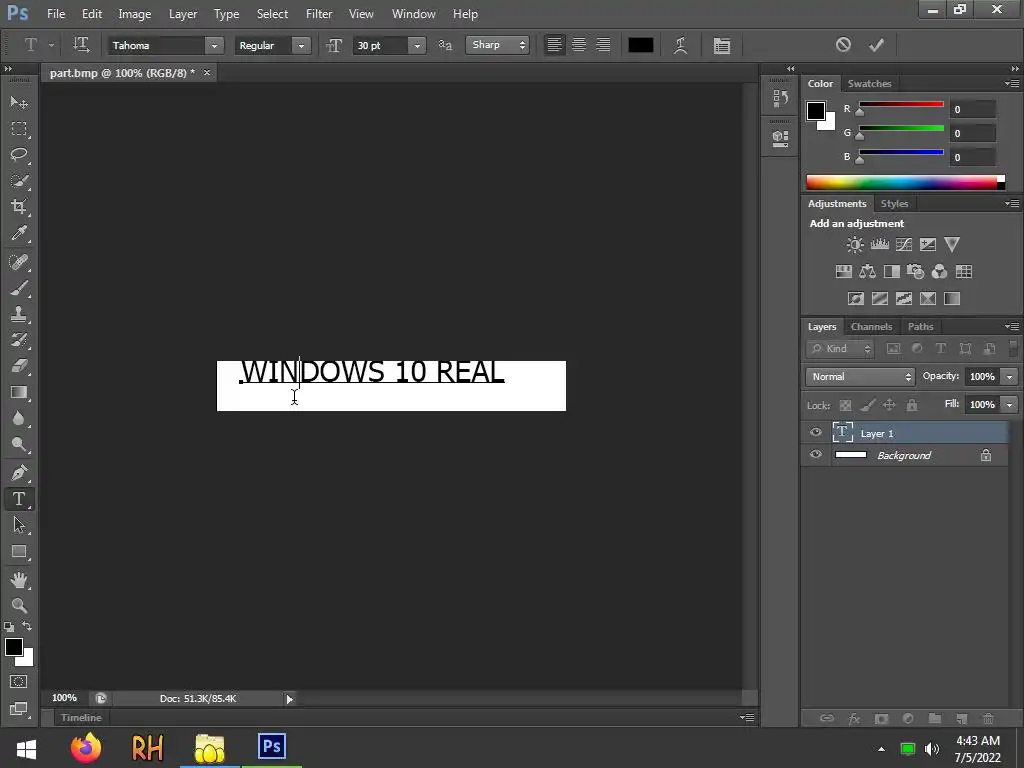Click the color spectrum ramp
The image size is (1024, 768).
[x=905, y=182]
